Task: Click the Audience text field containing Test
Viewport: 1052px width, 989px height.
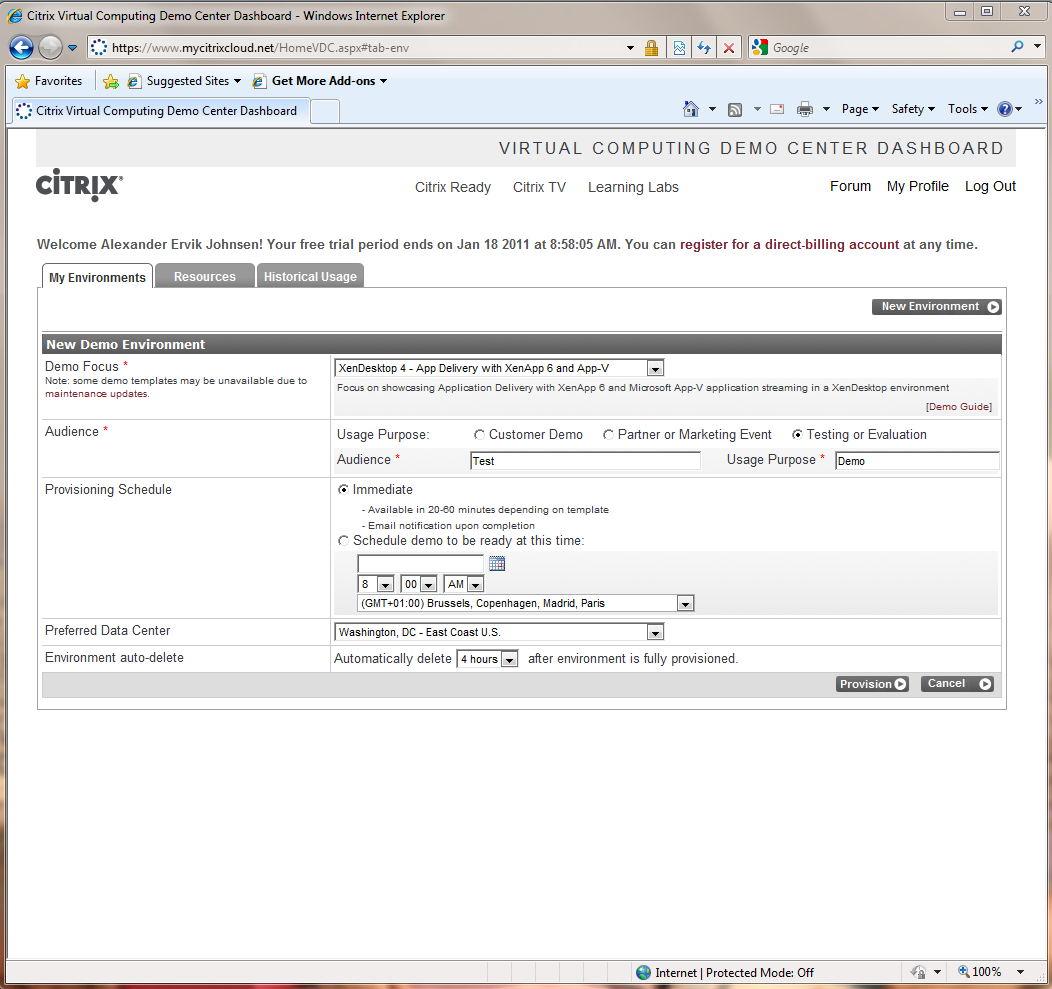Action: pyautogui.click(x=585, y=461)
